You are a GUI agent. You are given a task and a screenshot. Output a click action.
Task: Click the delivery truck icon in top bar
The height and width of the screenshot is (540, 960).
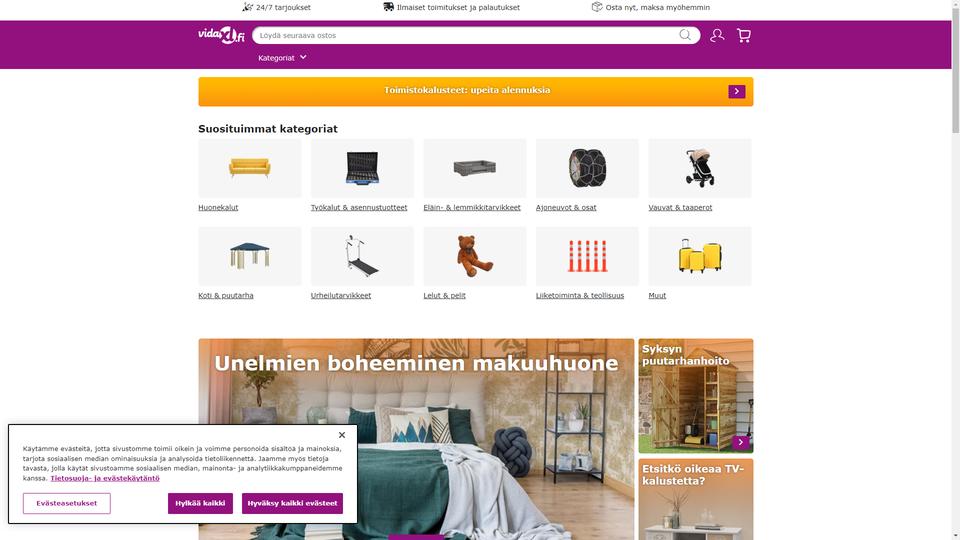click(388, 7)
